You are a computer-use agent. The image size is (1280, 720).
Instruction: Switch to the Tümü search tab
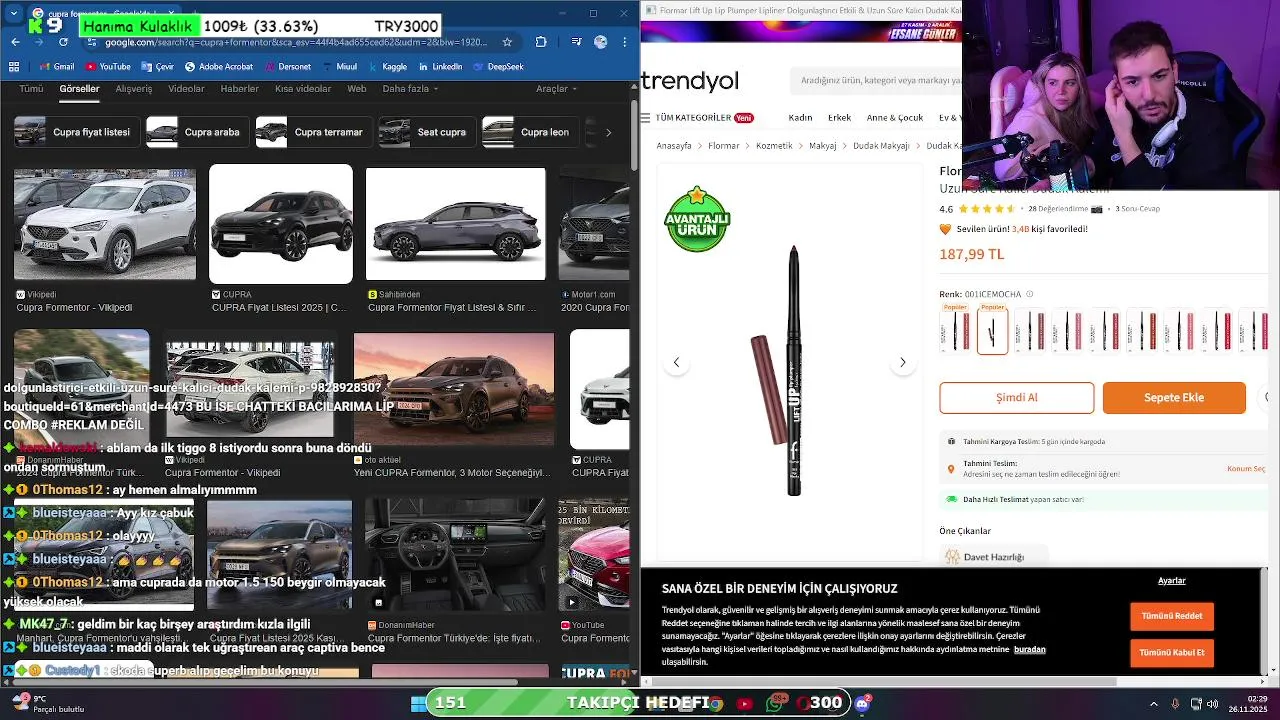pos(31,89)
